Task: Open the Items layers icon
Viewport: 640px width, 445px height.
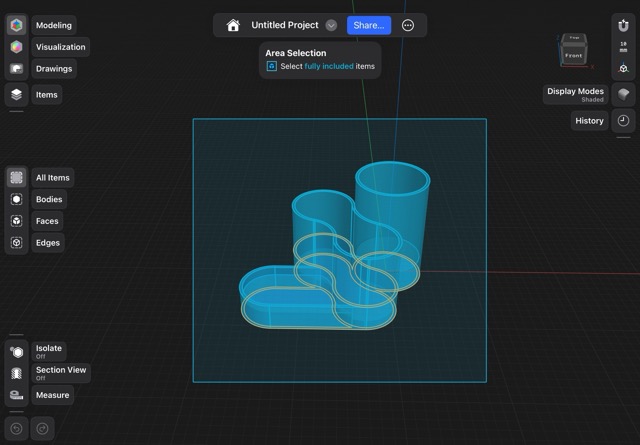Action: [x=16, y=95]
